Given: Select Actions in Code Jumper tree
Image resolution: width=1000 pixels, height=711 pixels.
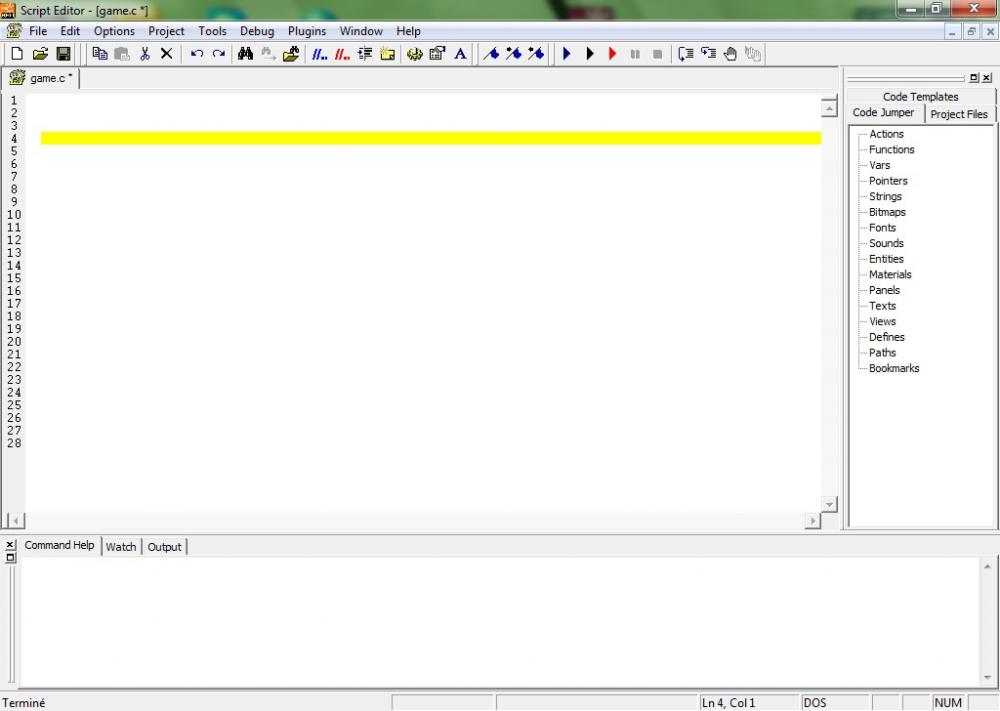Looking at the screenshot, I should tap(886, 134).
